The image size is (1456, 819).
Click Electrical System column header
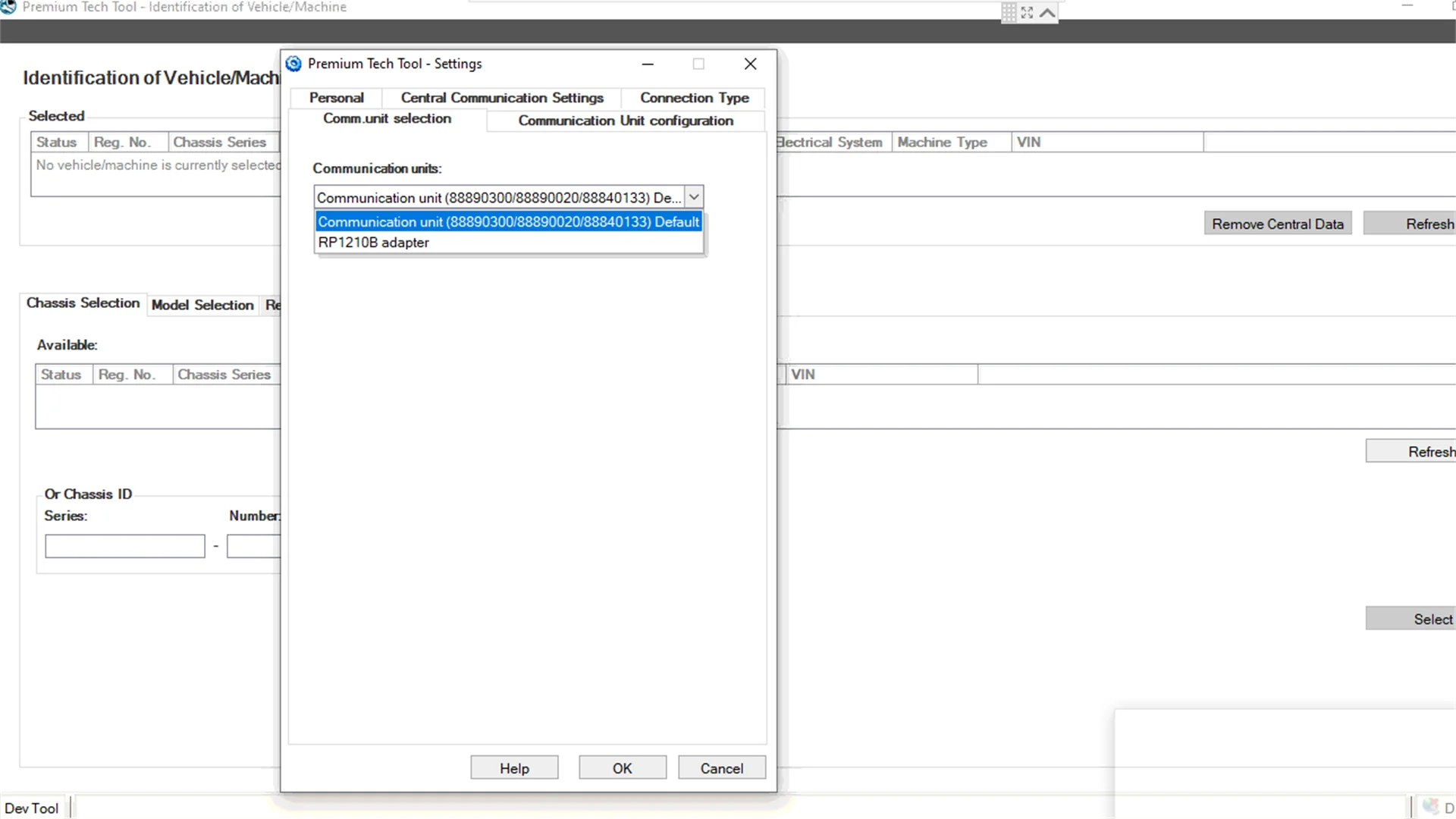(833, 143)
